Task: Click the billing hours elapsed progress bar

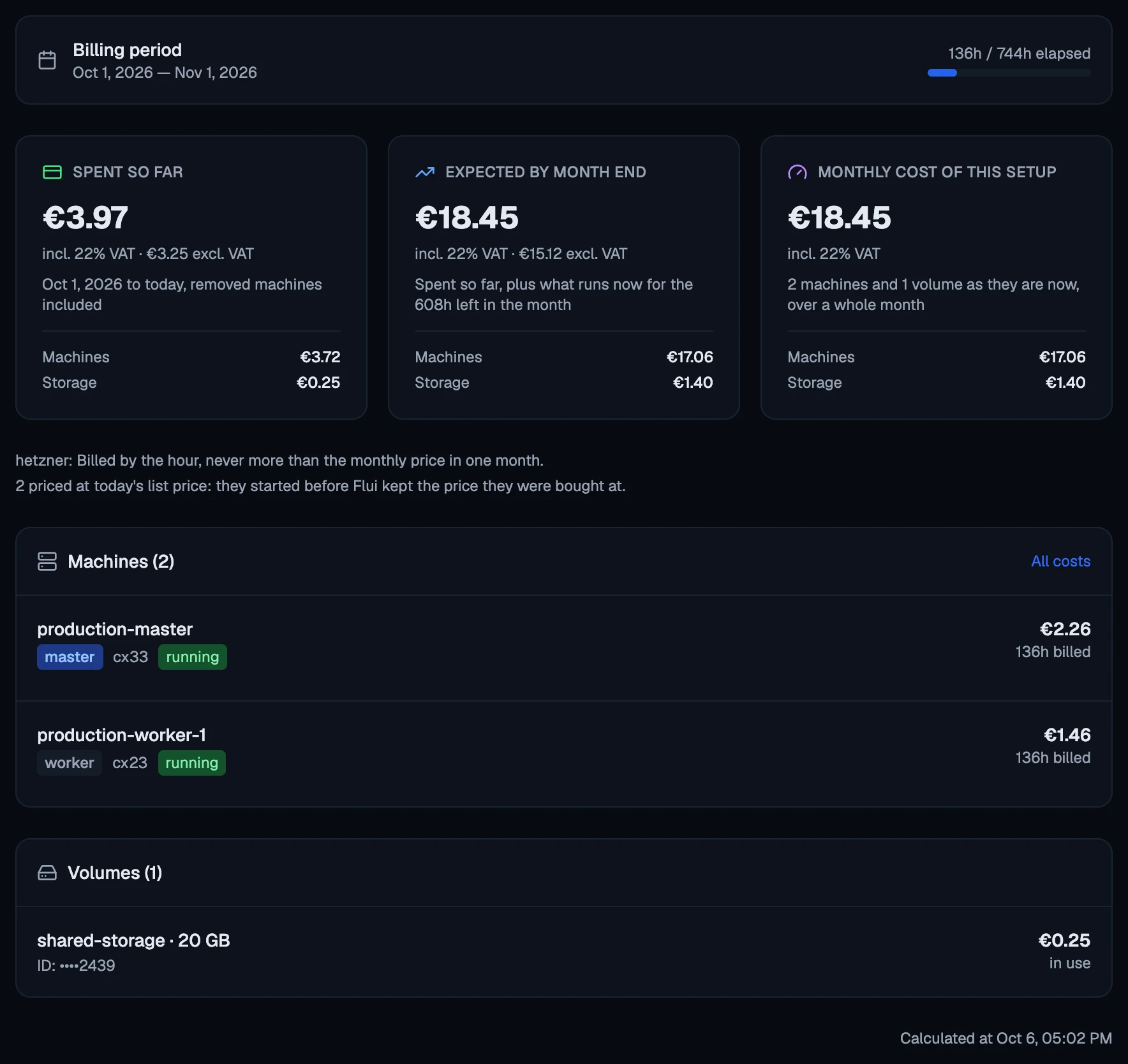Action: [1009, 73]
